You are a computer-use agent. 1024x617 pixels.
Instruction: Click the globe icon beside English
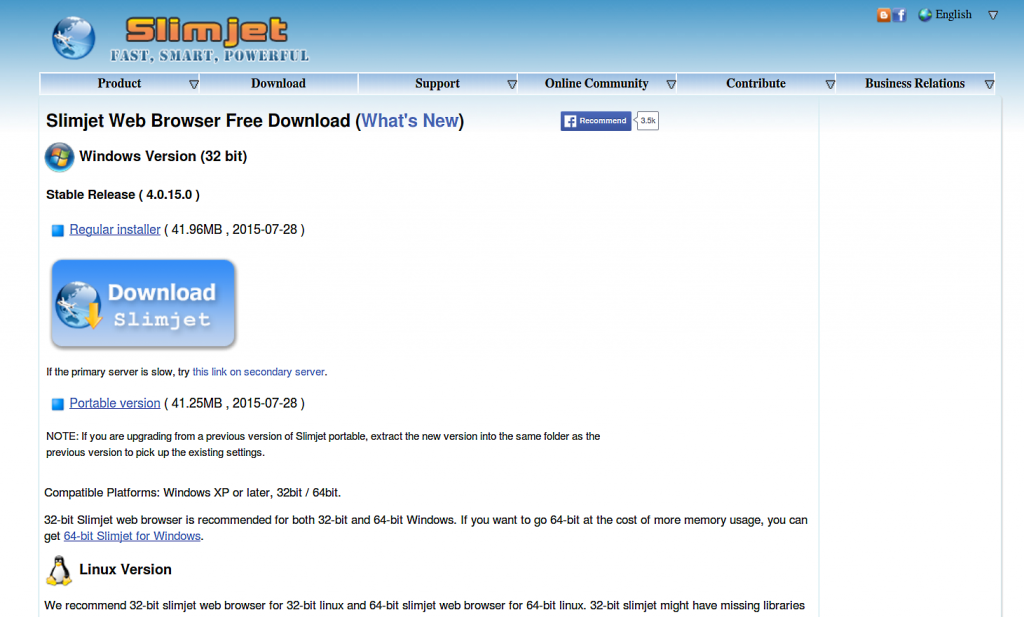[x=925, y=15]
